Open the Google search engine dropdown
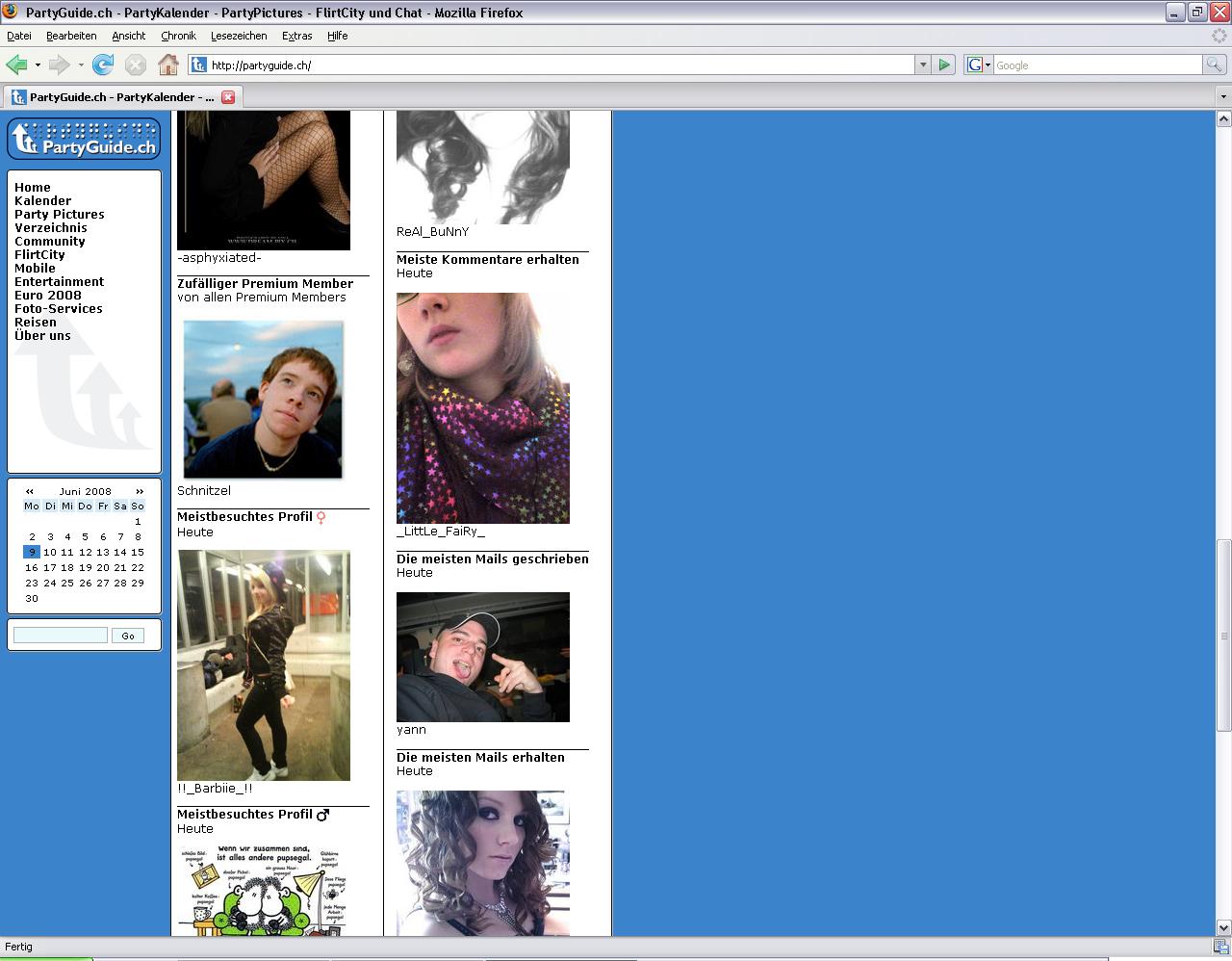Screen dimensions: 1232x961 coord(979,65)
